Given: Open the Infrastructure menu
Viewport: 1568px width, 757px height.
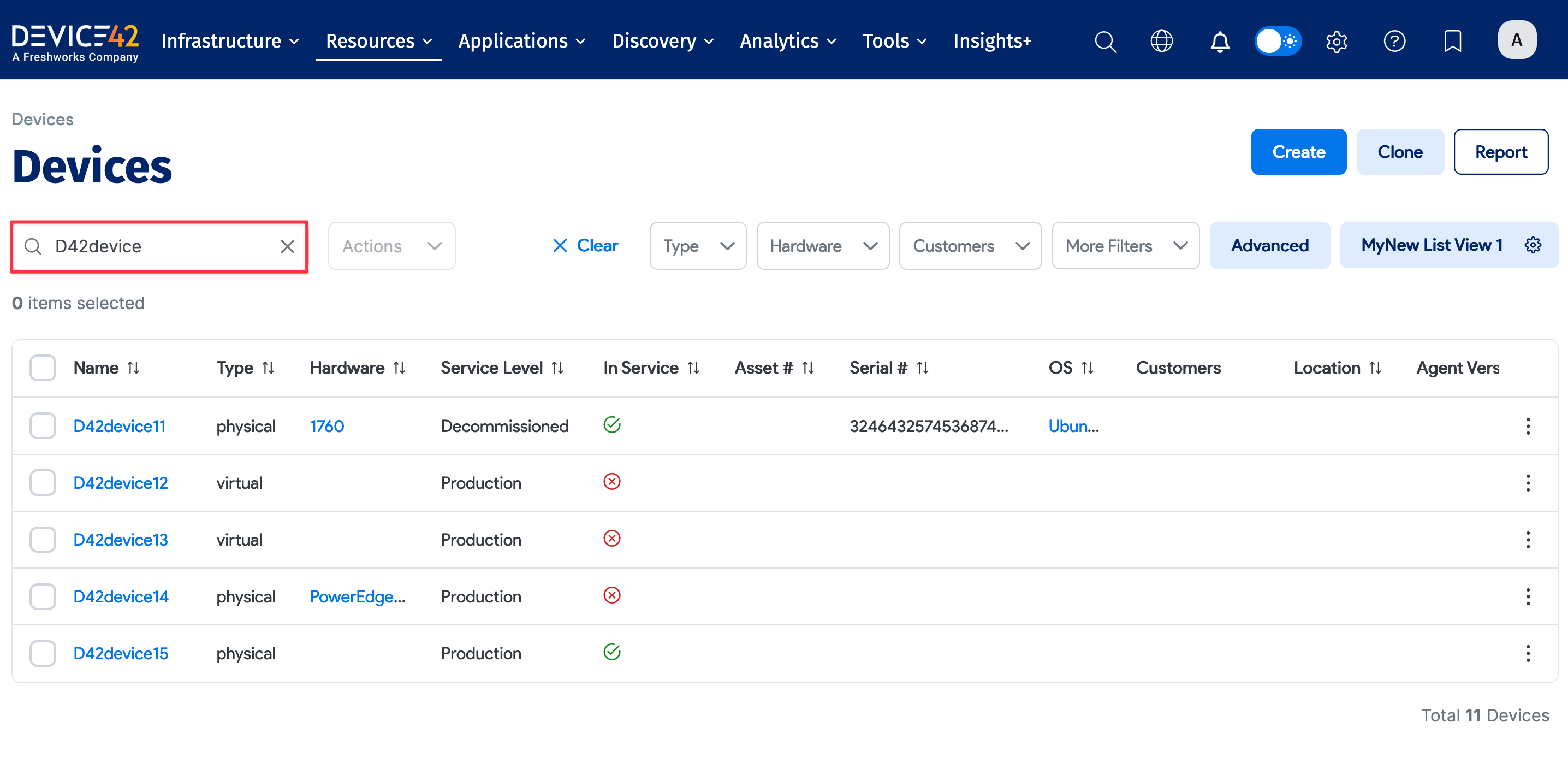Looking at the screenshot, I should (229, 41).
